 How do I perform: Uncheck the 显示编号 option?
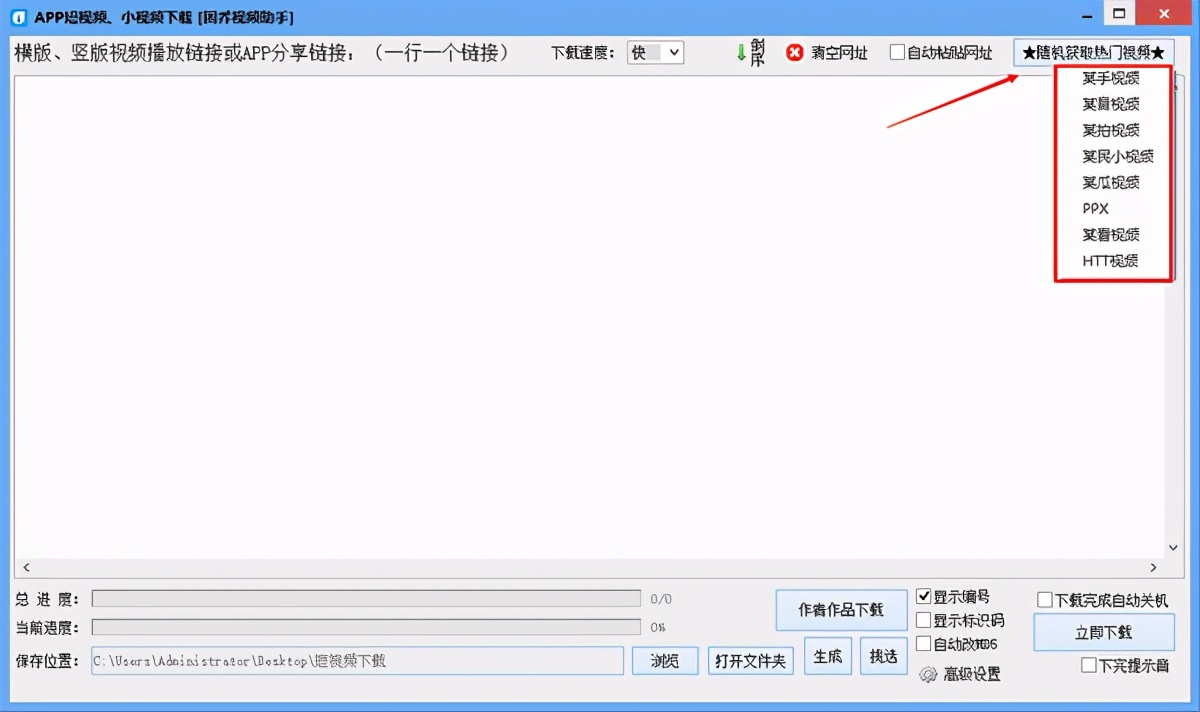coord(923,597)
